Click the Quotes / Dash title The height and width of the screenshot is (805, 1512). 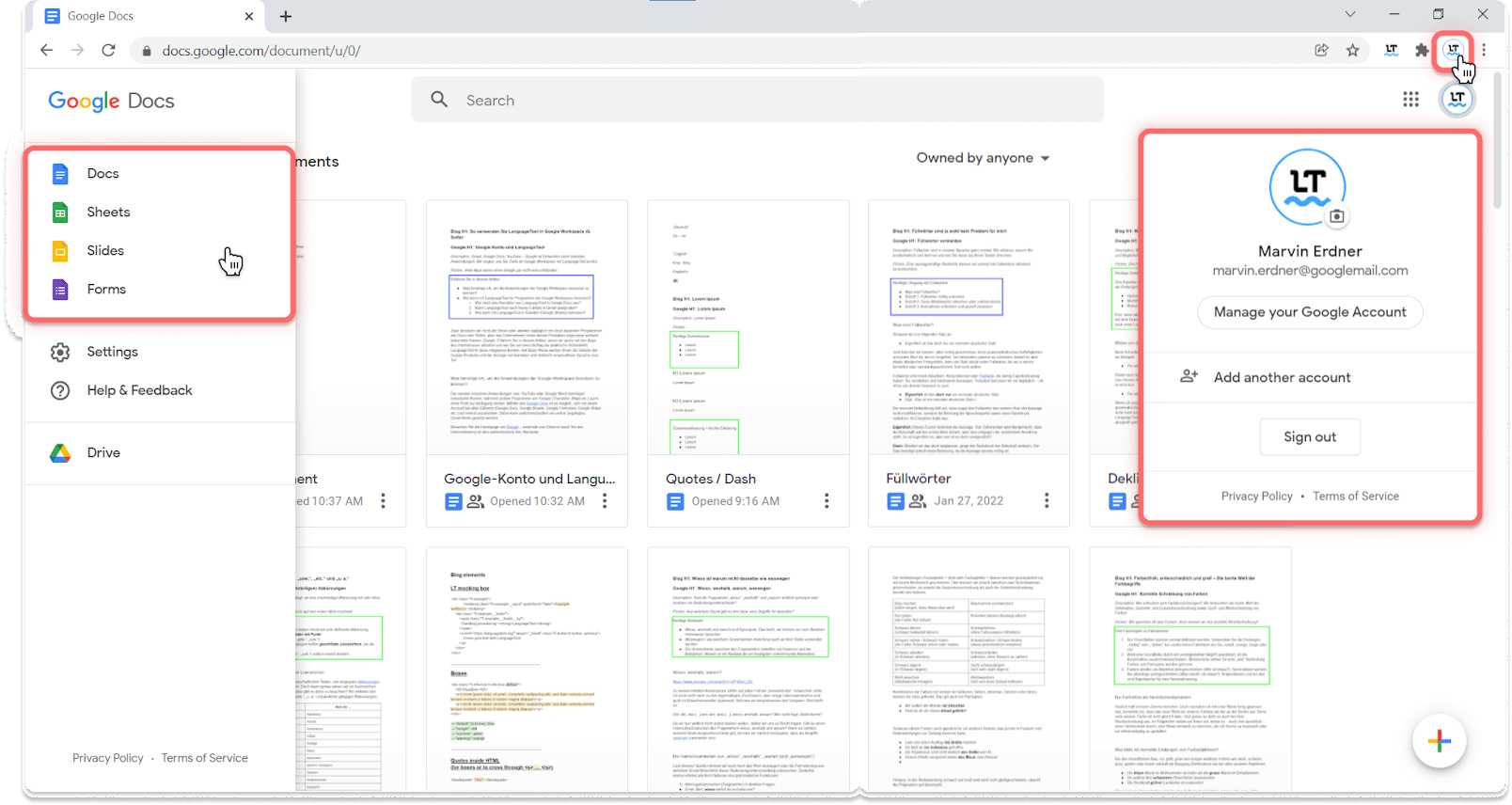(711, 479)
